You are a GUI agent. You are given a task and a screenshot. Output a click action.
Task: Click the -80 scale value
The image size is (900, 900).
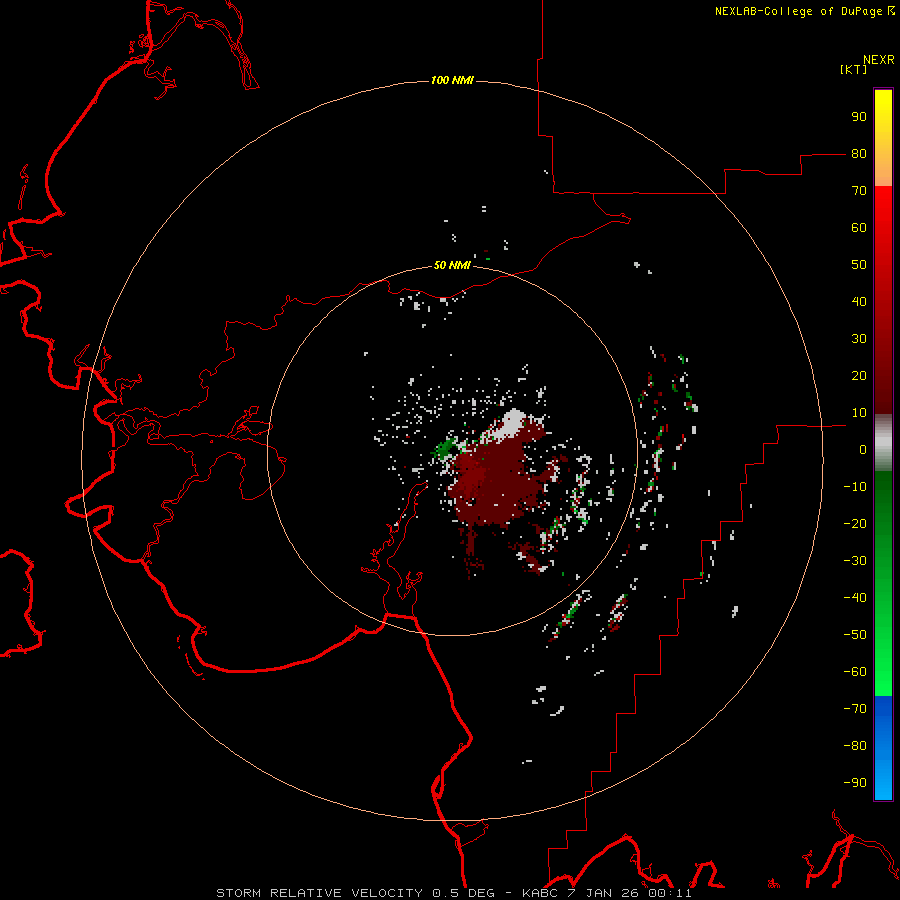pyautogui.click(x=855, y=746)
